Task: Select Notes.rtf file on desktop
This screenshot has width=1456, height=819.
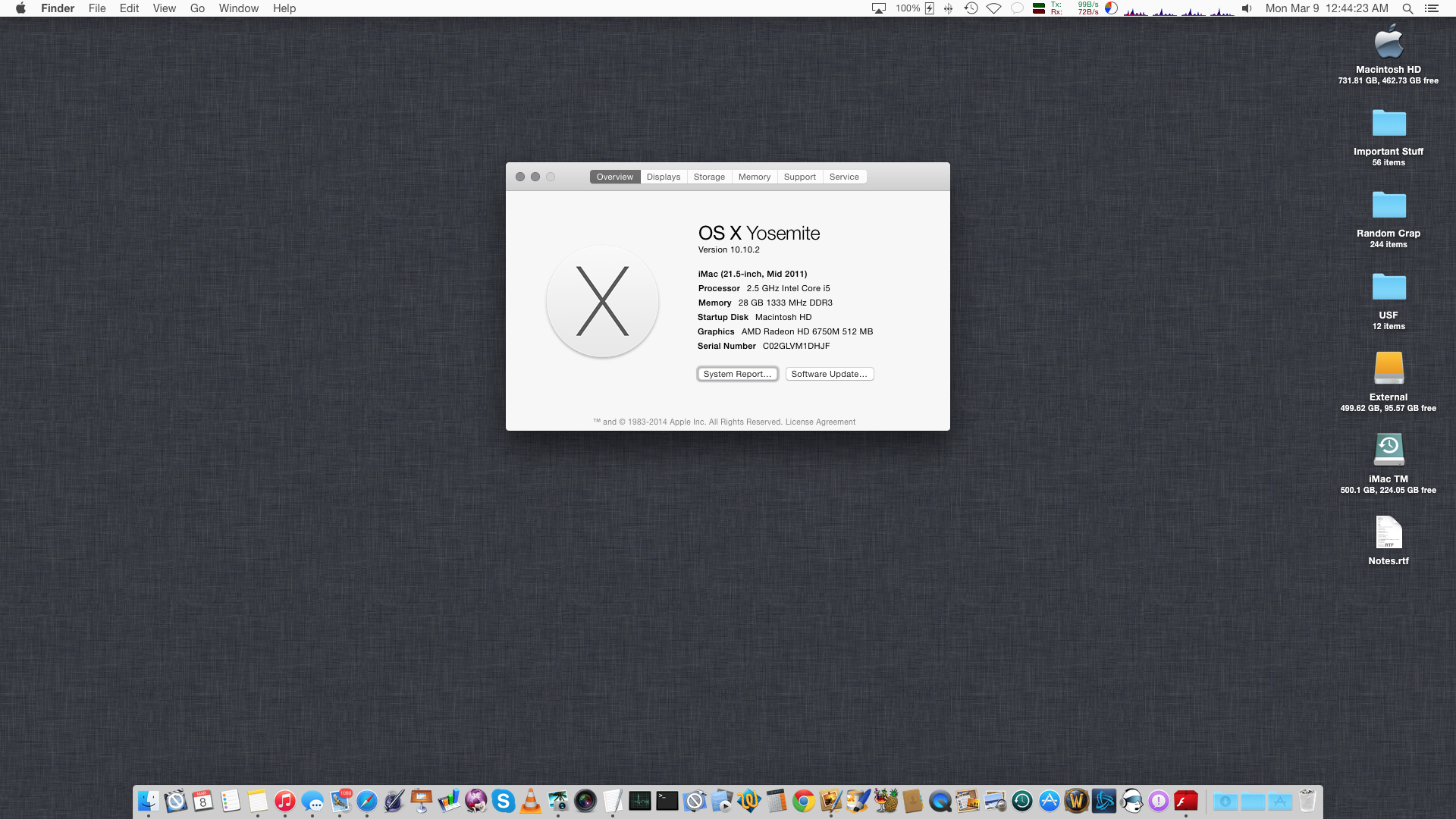Action: click(1389, 532)
